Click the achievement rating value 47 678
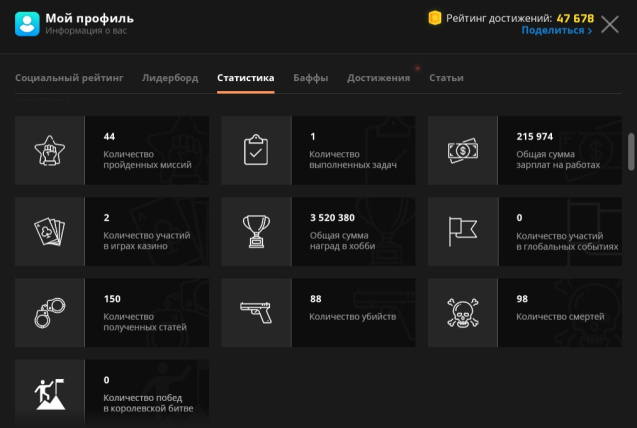Viewport: 637px width, 428px height. pos(575,18)
